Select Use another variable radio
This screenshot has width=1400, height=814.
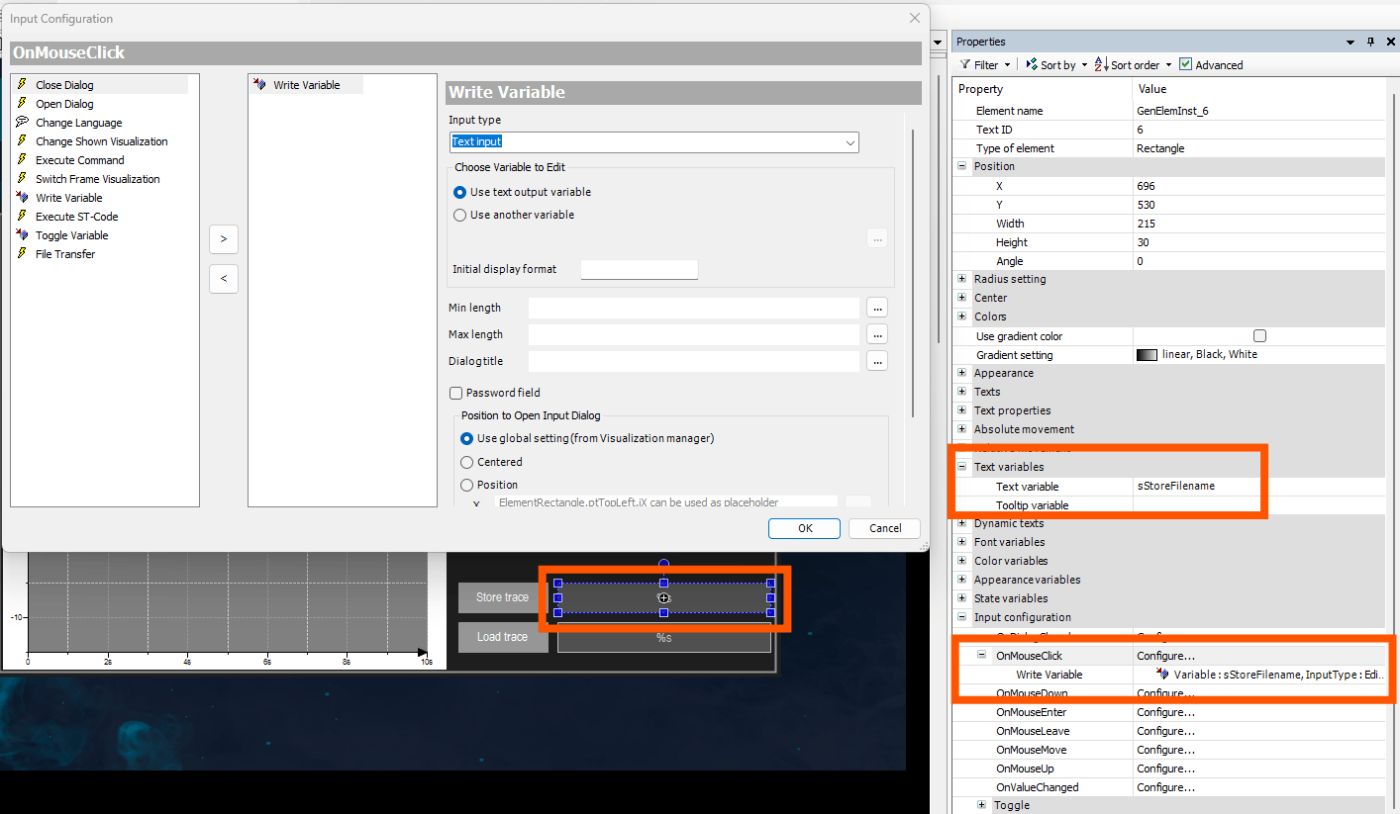(x=460, y=215)
